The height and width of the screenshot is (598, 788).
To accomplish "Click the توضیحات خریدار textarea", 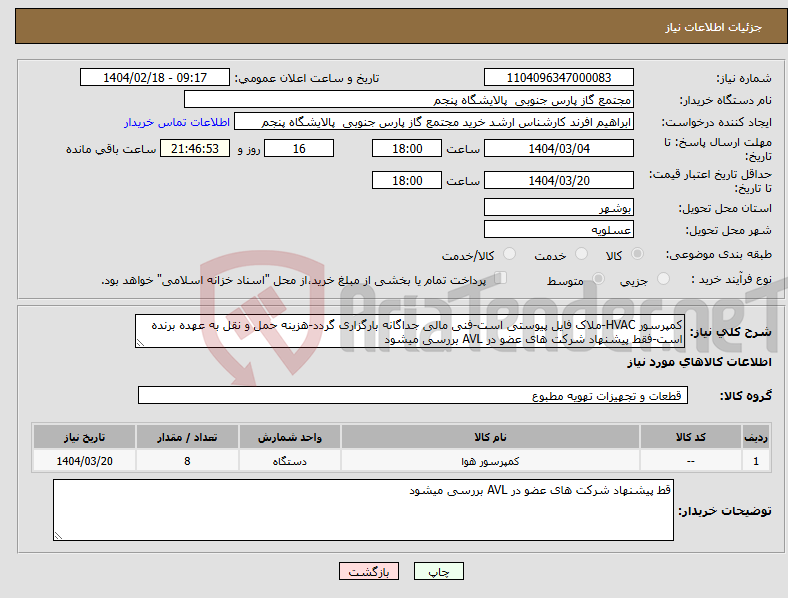I will tap(363, 510).
